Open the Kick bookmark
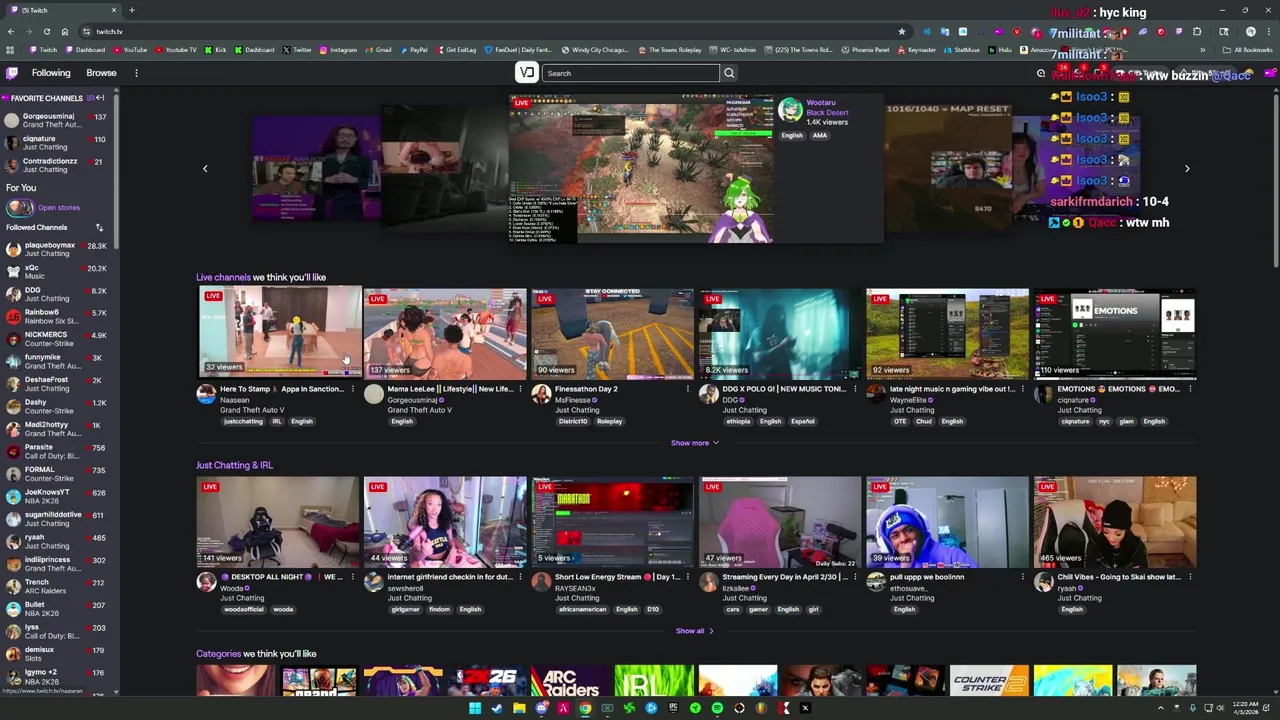 215,50
